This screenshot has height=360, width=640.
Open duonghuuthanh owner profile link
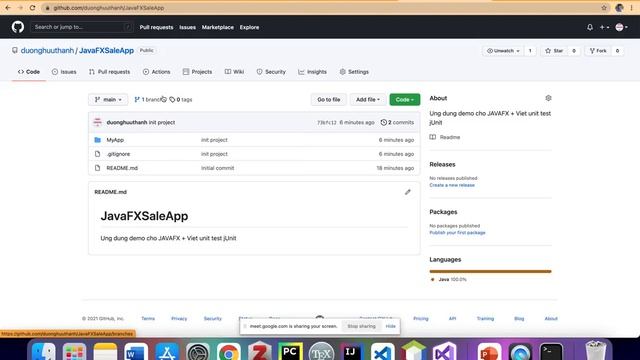47,51
